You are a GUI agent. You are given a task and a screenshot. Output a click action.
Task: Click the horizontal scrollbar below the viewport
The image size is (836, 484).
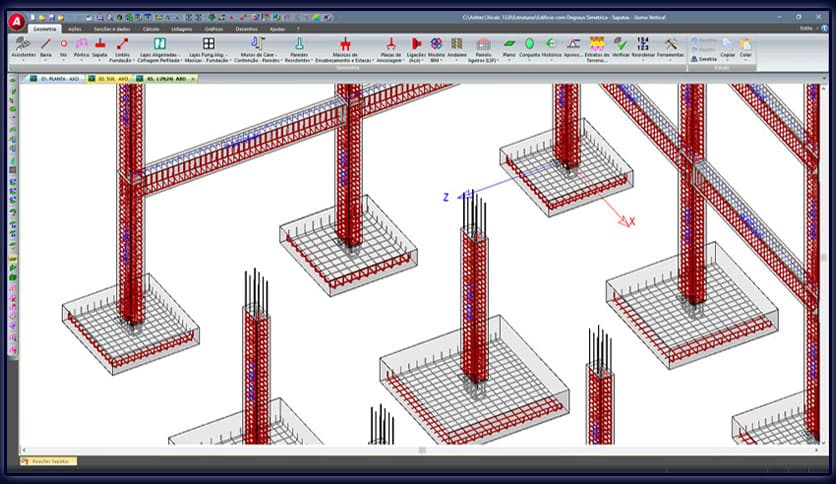point(422,450)
